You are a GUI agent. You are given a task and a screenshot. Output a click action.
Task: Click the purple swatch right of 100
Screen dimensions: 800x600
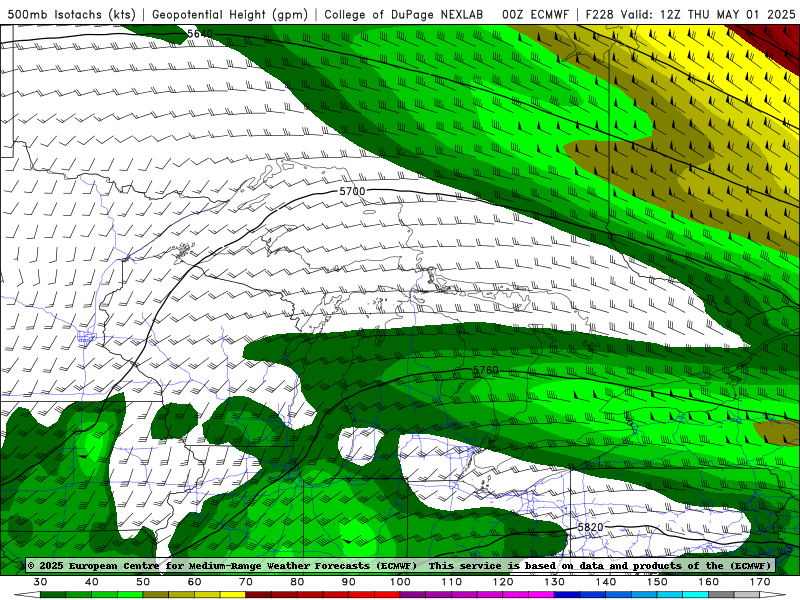point(413,595)
